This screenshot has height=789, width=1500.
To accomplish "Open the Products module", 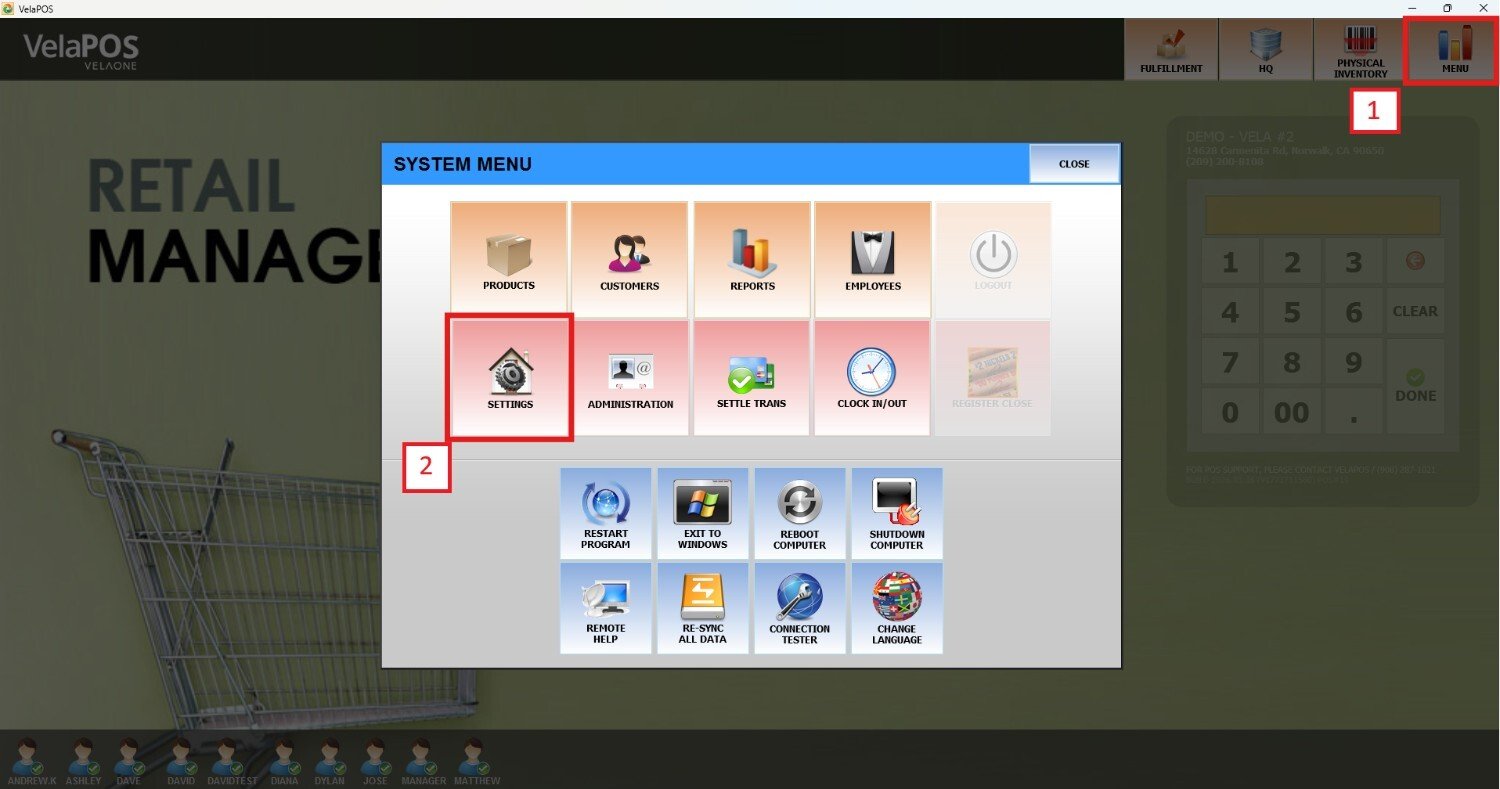I will [x=508, y=259].
